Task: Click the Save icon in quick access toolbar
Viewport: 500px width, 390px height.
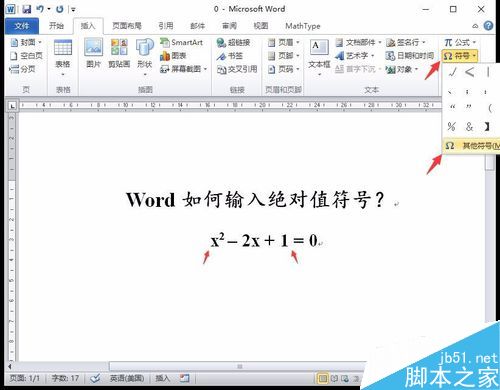Action: tap(27, 9)
